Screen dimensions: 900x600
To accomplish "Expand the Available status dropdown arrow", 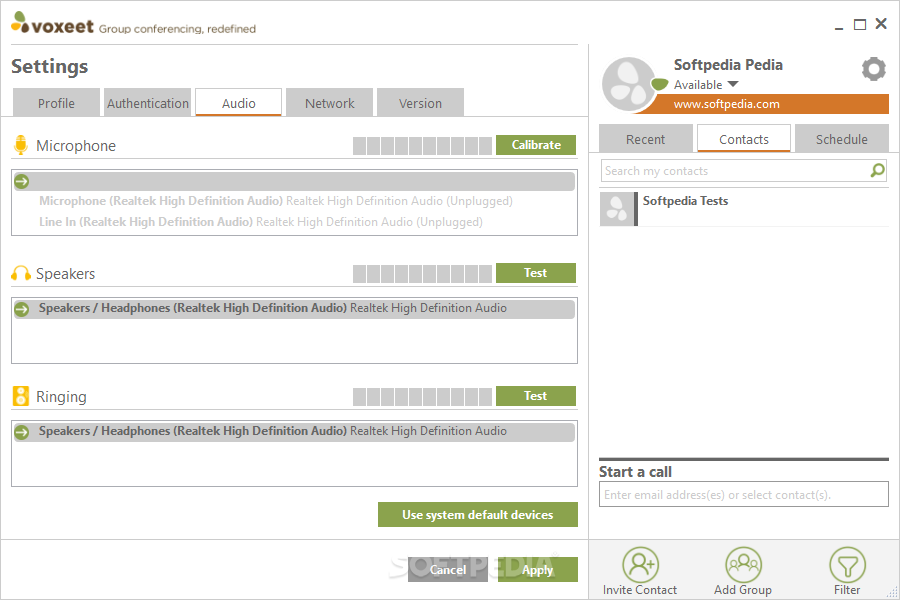I will click(x=733, y=84).
